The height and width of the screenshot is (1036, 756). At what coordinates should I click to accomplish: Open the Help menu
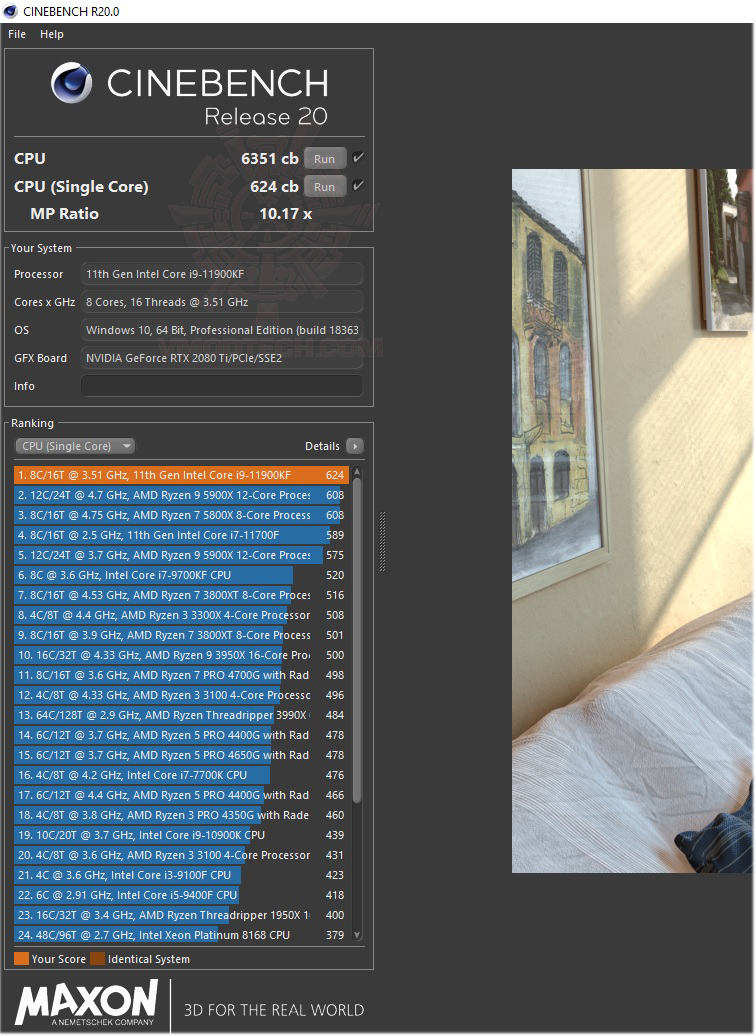click(x=52, y=34)
